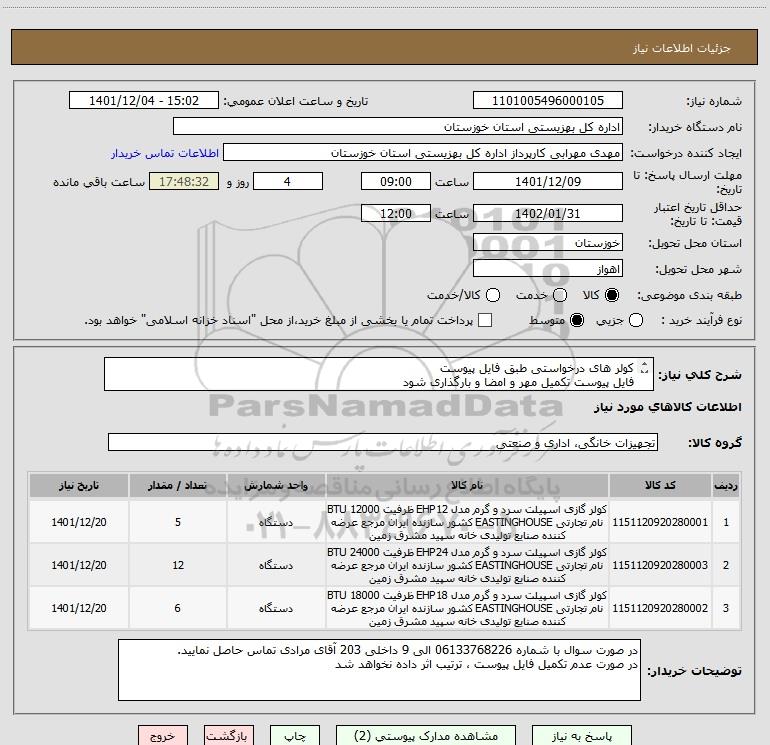Click the 12:00 validity time field

(x=396, y=213)
